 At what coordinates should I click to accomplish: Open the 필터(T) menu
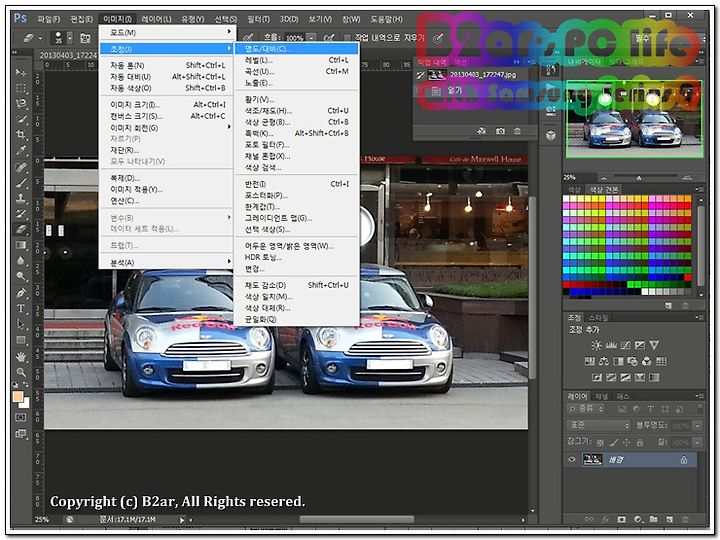[259, 19]
